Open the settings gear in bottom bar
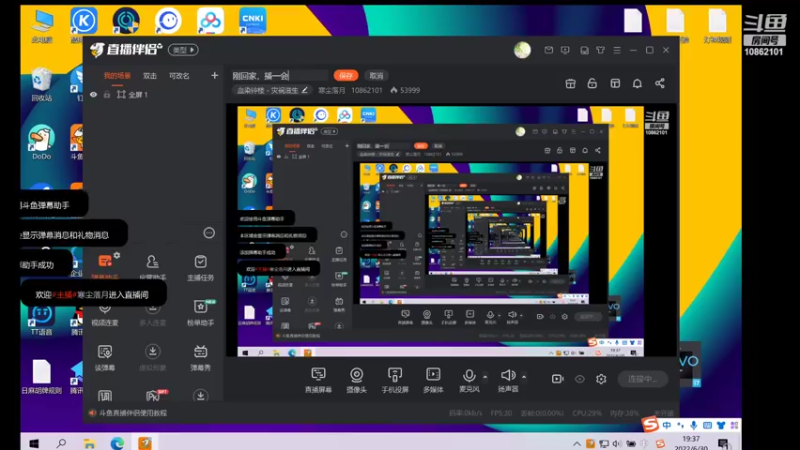The image size is (800, 450). click(x=601, y=379)
